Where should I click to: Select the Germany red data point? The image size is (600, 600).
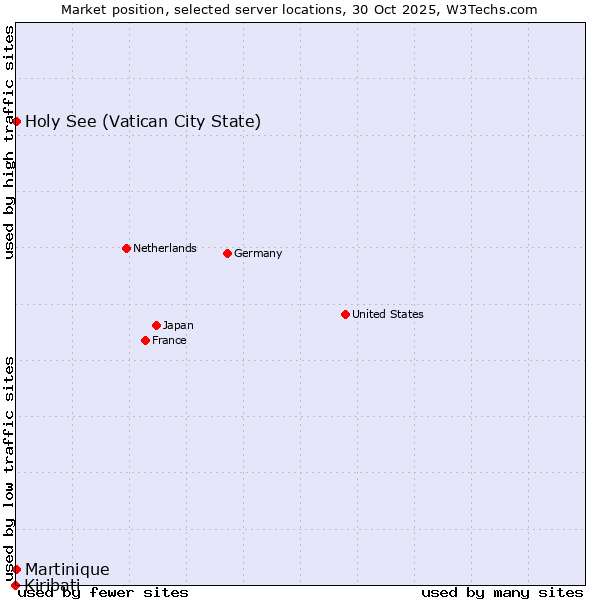[227, 253]
